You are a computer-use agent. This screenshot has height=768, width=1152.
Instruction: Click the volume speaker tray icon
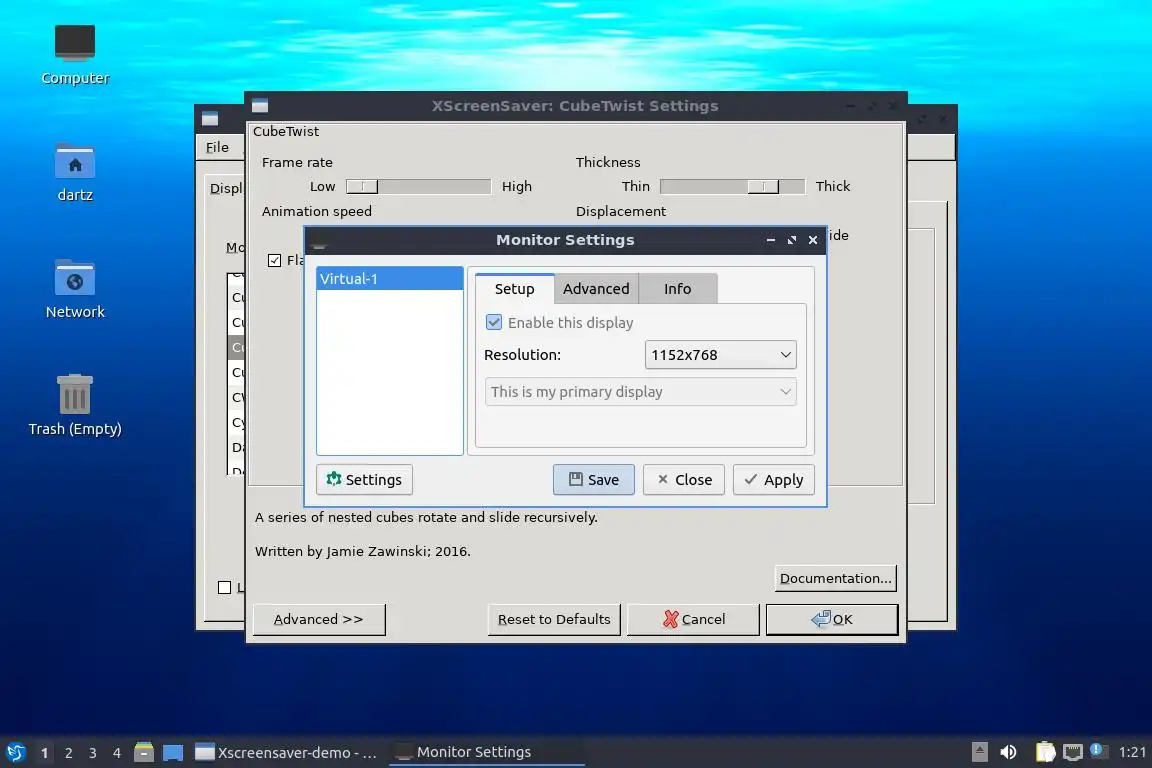tap(1009, 752)
